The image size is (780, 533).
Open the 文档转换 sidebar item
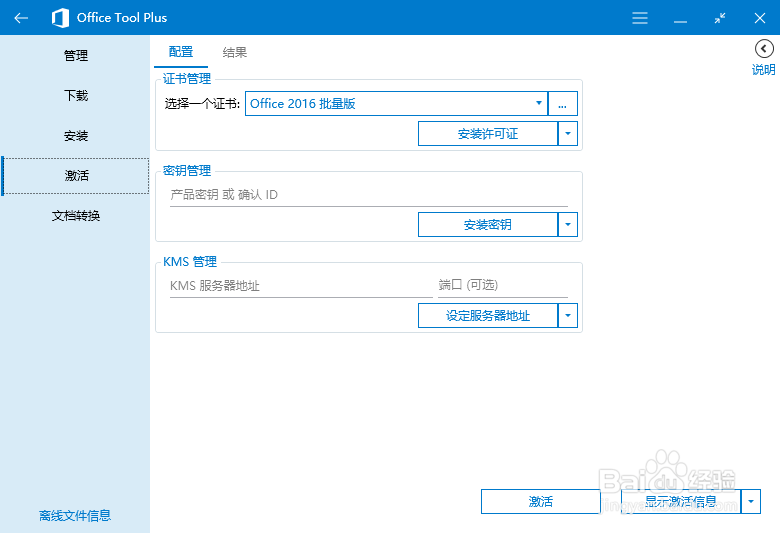tap(76, 215)
